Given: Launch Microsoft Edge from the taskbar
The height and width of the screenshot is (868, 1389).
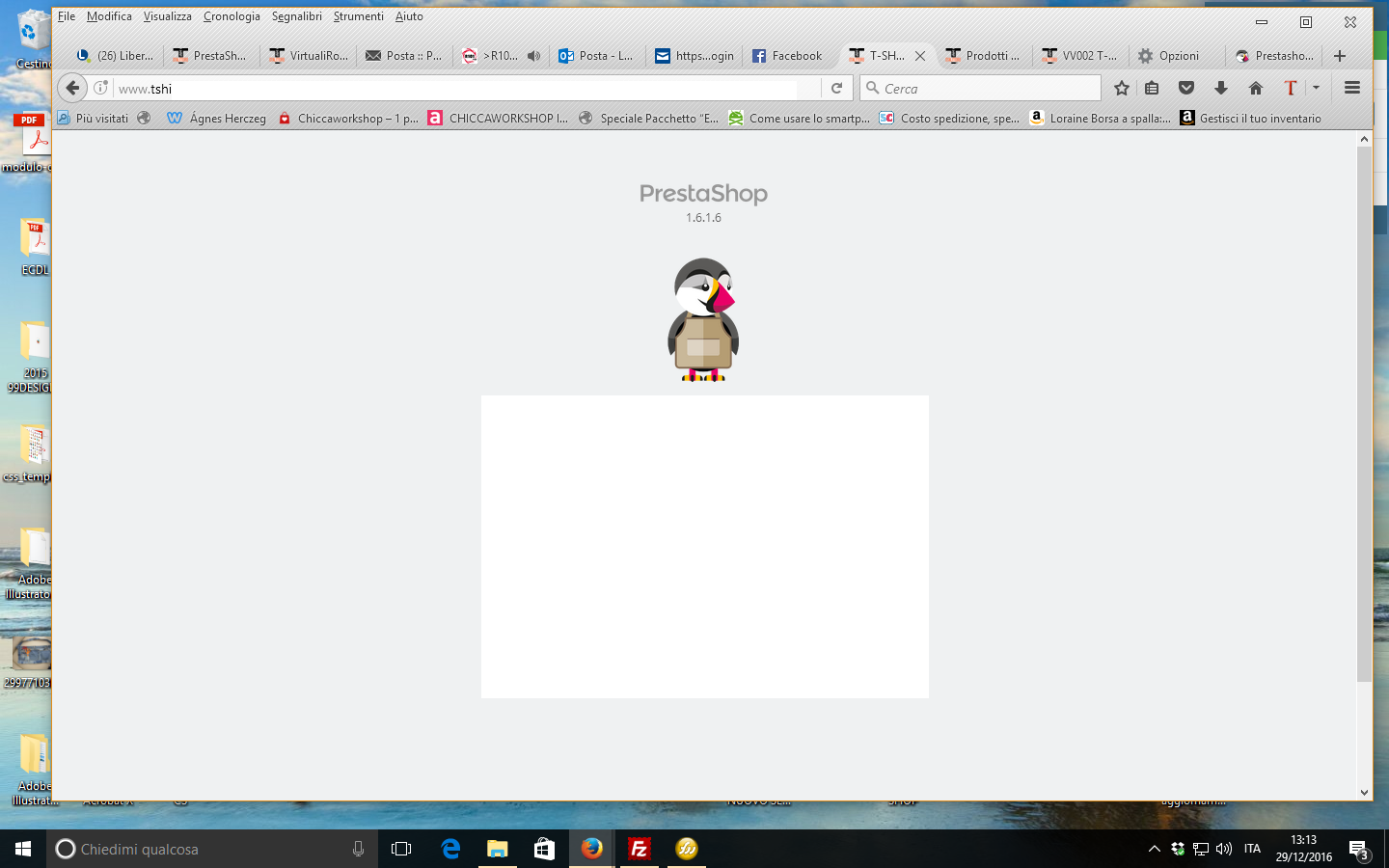Looking at the screenshot, I should [449, 849].
